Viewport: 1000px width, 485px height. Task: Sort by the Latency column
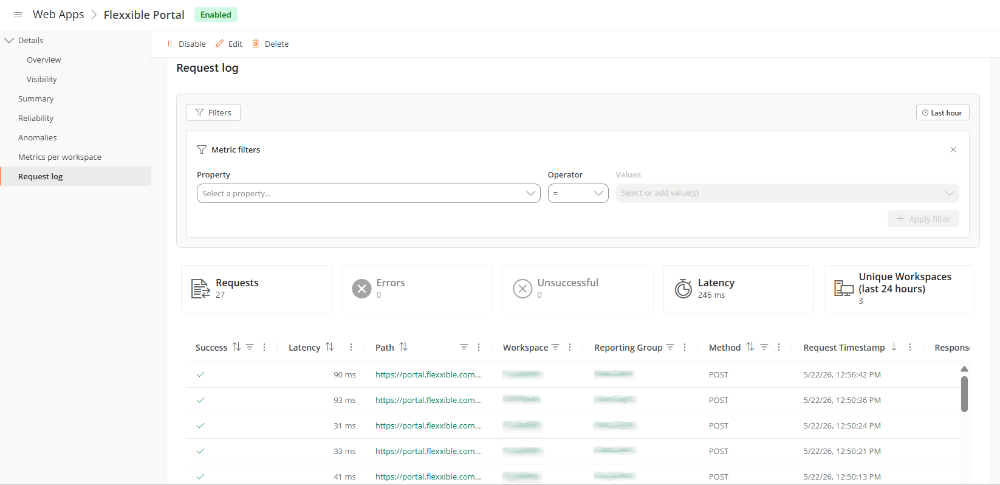(x=329, y=347)
